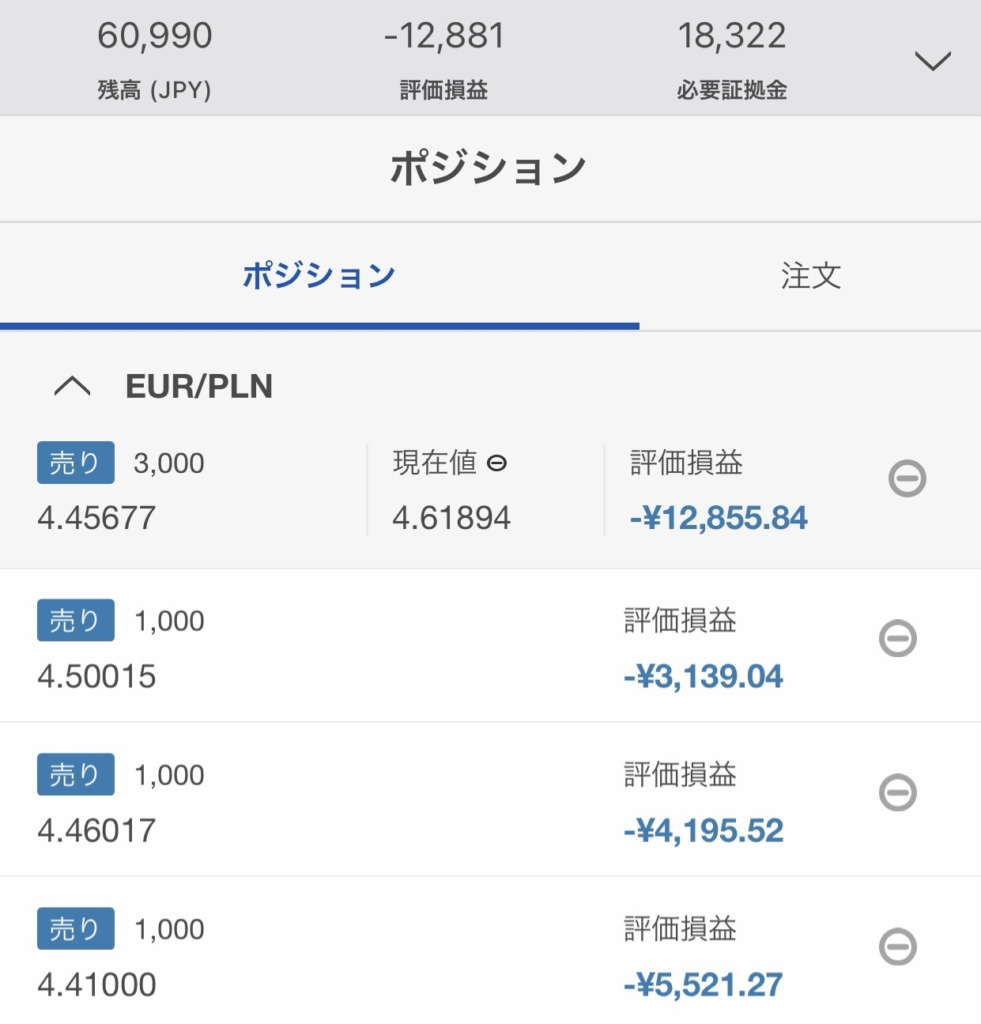Tap the current price 4.61894
The width and height of the screenshot is (981, 1024).
pos(451,518)
